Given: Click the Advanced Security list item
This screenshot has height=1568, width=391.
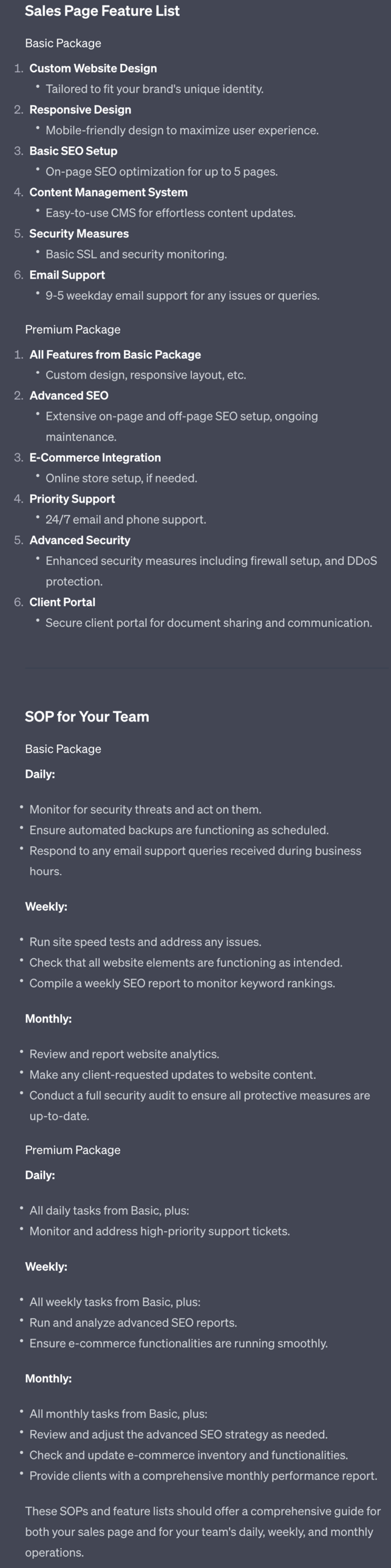Looking at the screenshot, I should 79,541.
